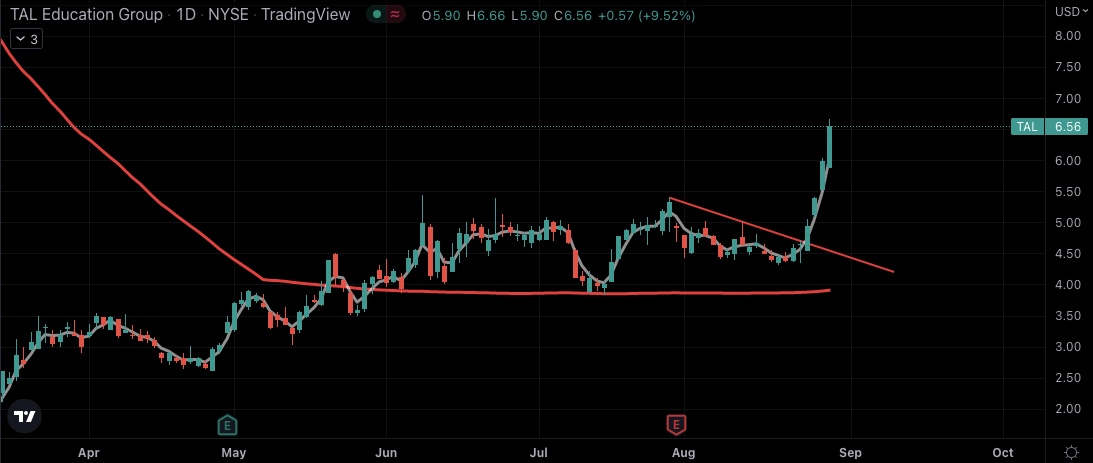Select the TAL price label 6.56
This screenshot has height=463, width=1093.
(1067, 127)
